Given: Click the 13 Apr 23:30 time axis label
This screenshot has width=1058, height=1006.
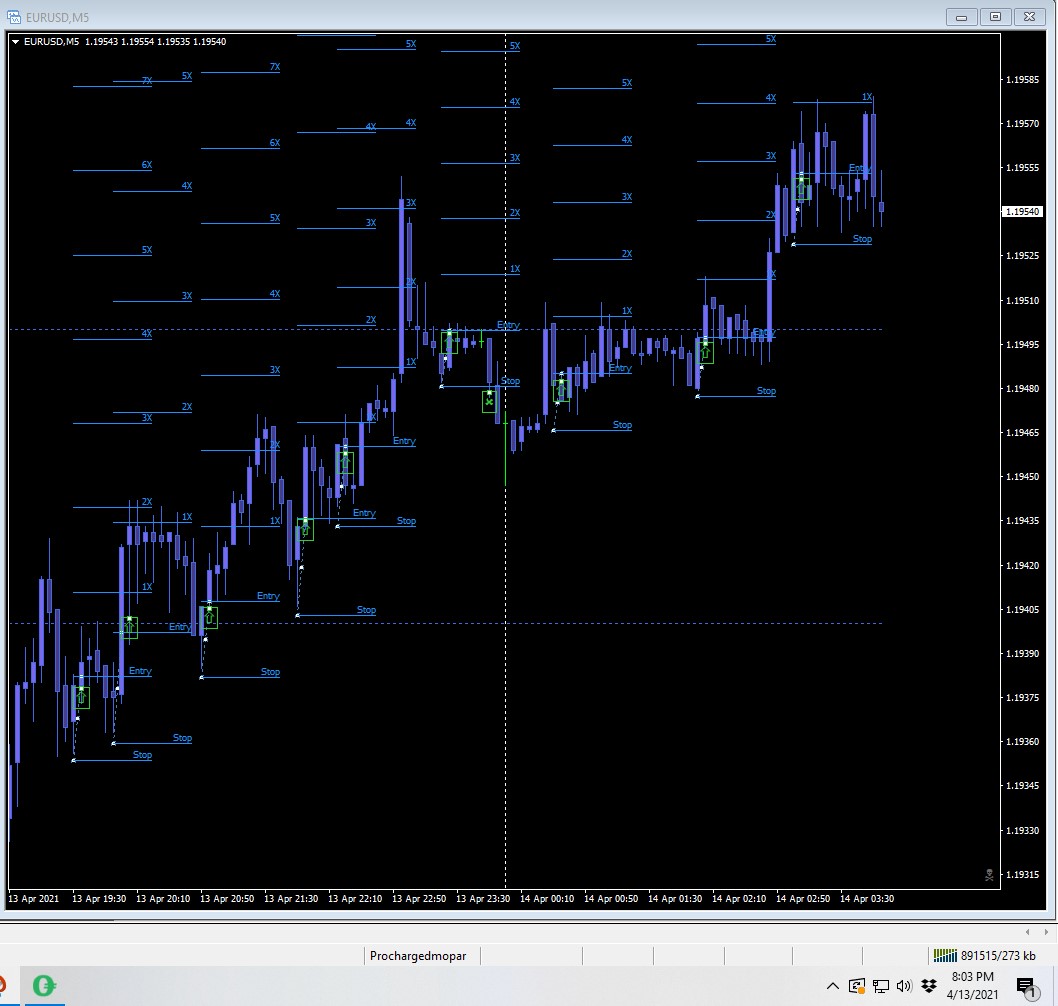Looking at the screenshot, I should coord(483,899).
